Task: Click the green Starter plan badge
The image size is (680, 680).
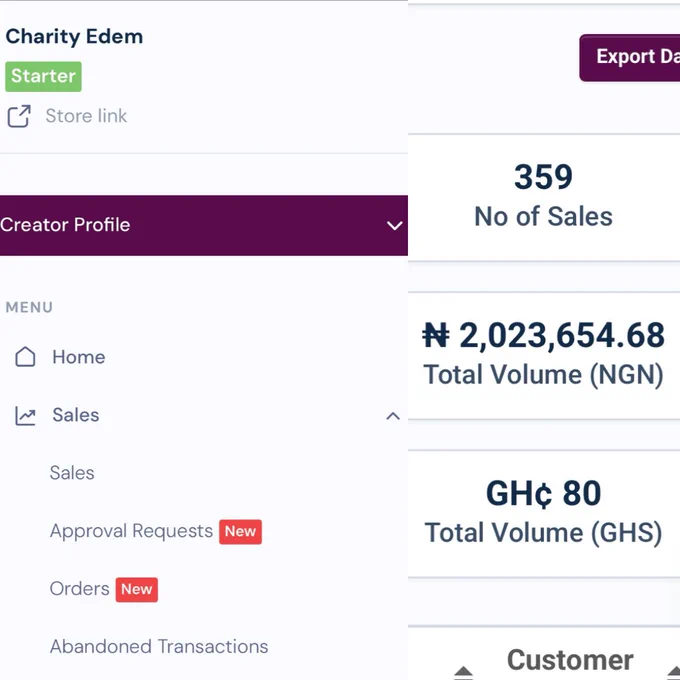Action: coord(43,76)
